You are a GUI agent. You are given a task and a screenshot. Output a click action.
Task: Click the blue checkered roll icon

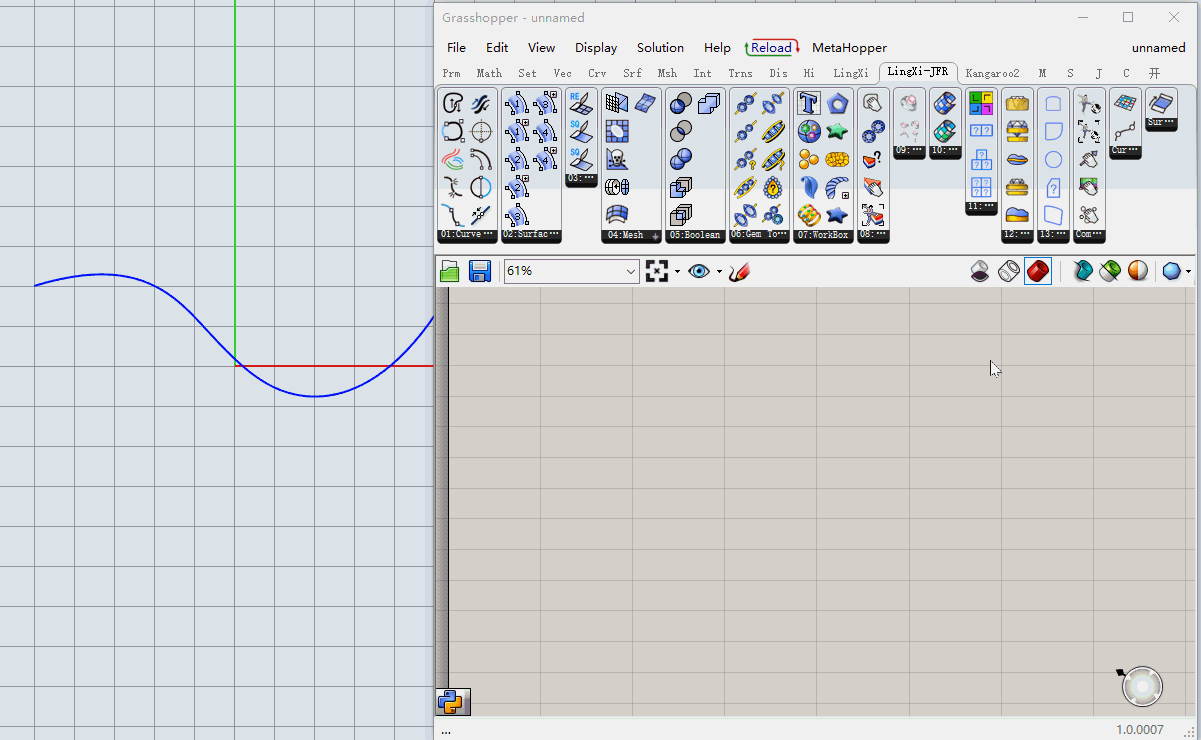(x=945, y=103)
